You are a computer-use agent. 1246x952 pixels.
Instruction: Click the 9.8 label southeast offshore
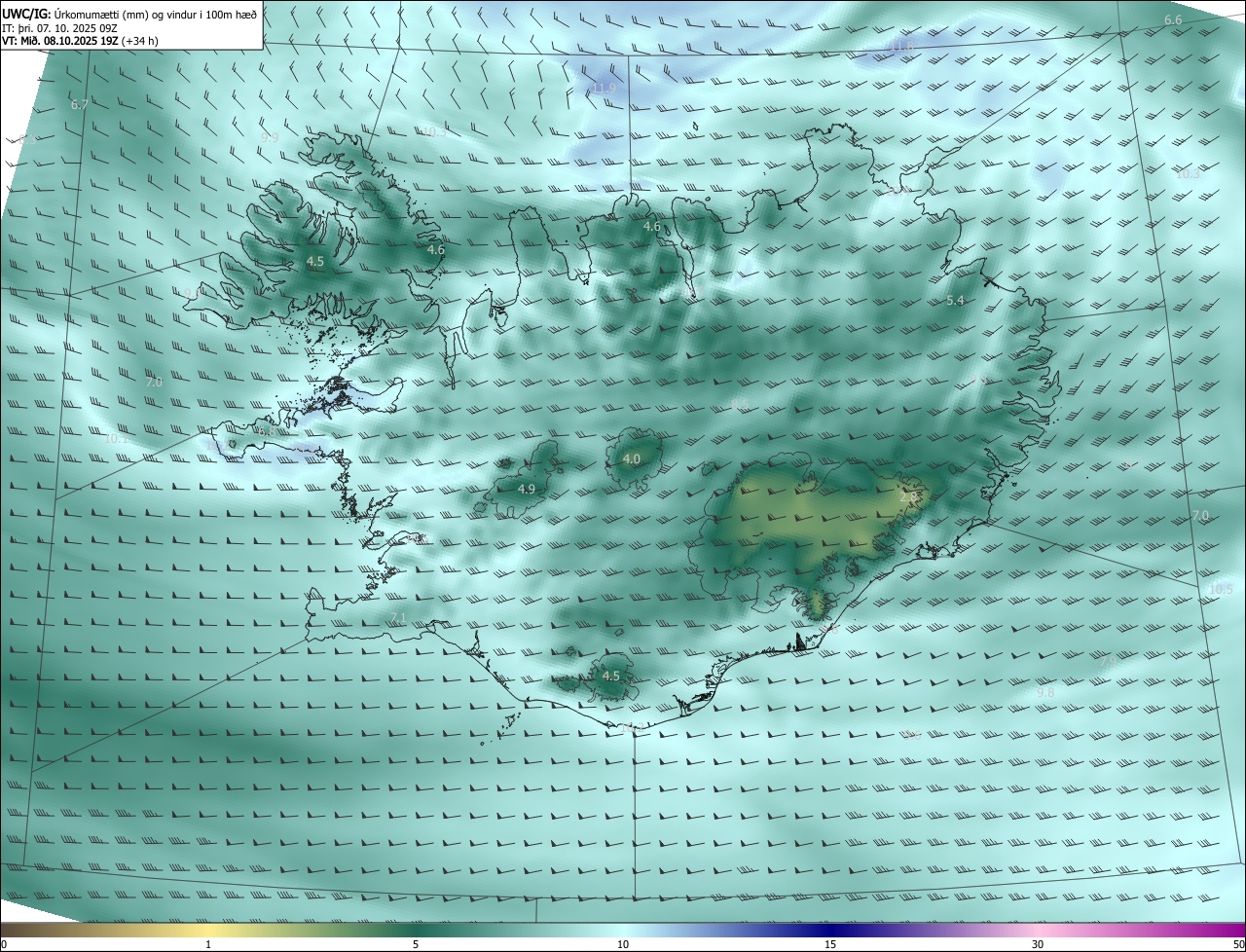[1045, 692]
